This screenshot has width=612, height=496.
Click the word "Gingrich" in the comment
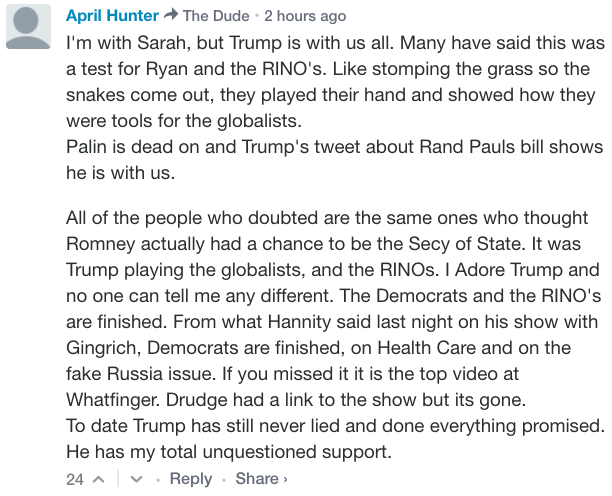[103, 348]
